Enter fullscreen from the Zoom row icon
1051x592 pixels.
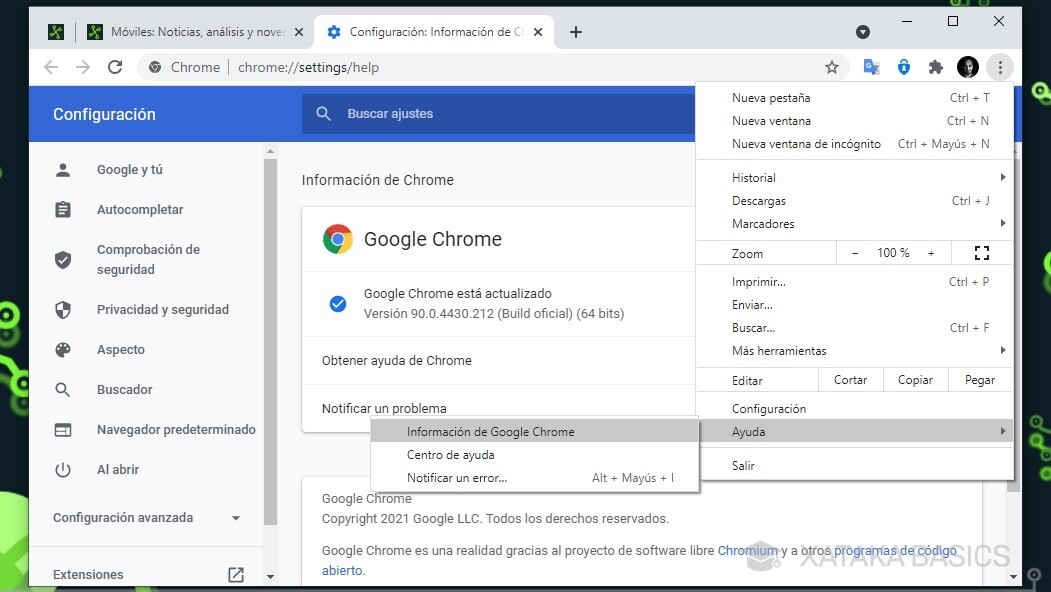coord(981,252)
